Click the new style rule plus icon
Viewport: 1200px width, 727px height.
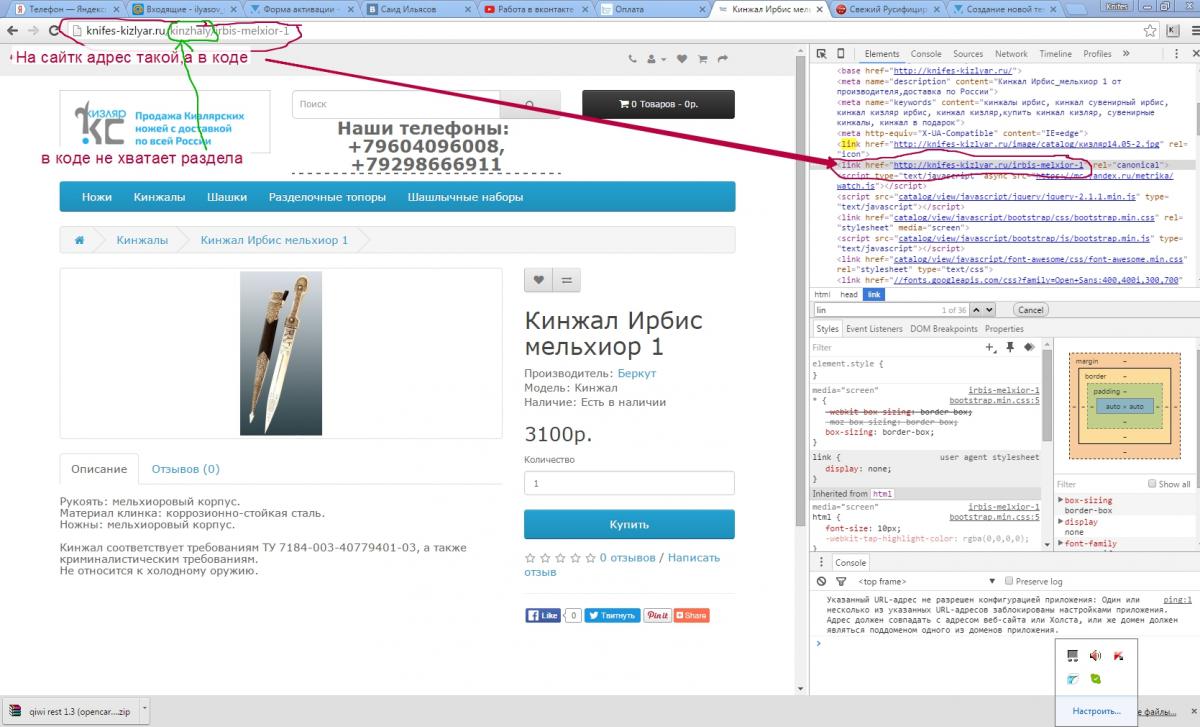(x=990, y=347)
